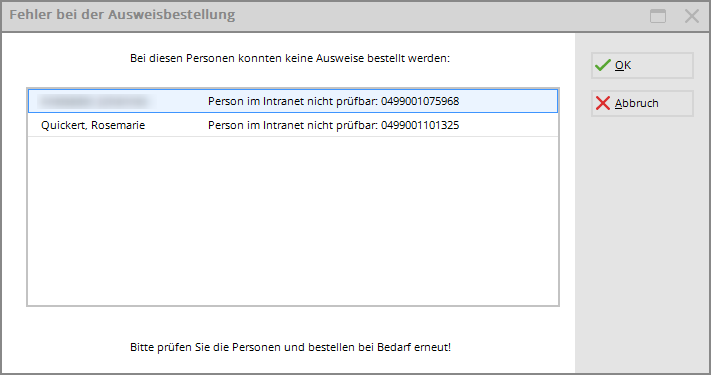Maximize the Fehler bei der Ausweisbestellung window
Image resolution: width=711 pixels, height=375 pixels.
pyautogui.click(x=658, y=16)
